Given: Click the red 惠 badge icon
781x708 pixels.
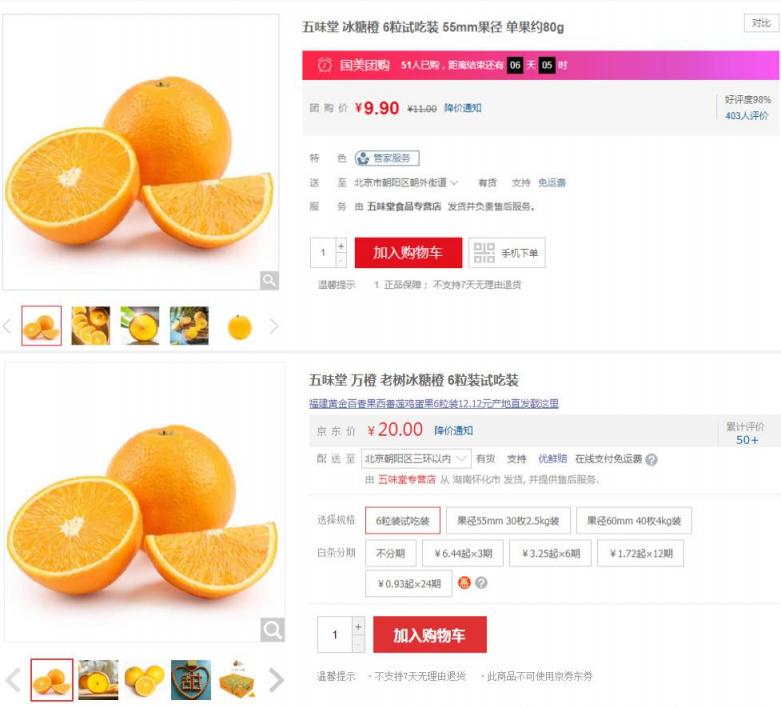Looking at the screenshot, I should [x=464, y=582].
